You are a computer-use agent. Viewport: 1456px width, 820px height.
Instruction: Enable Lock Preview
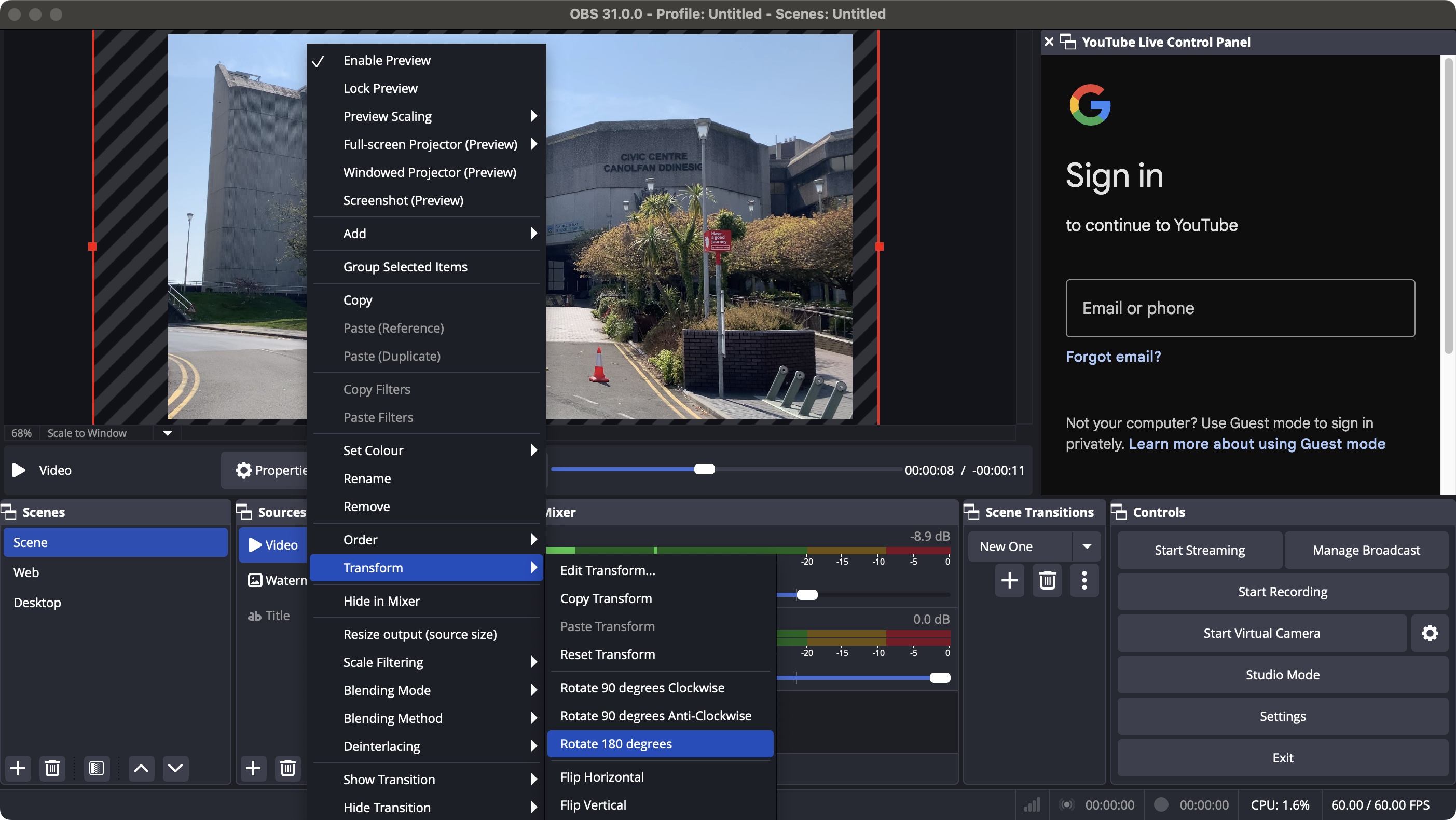click(x=380, y=88)
